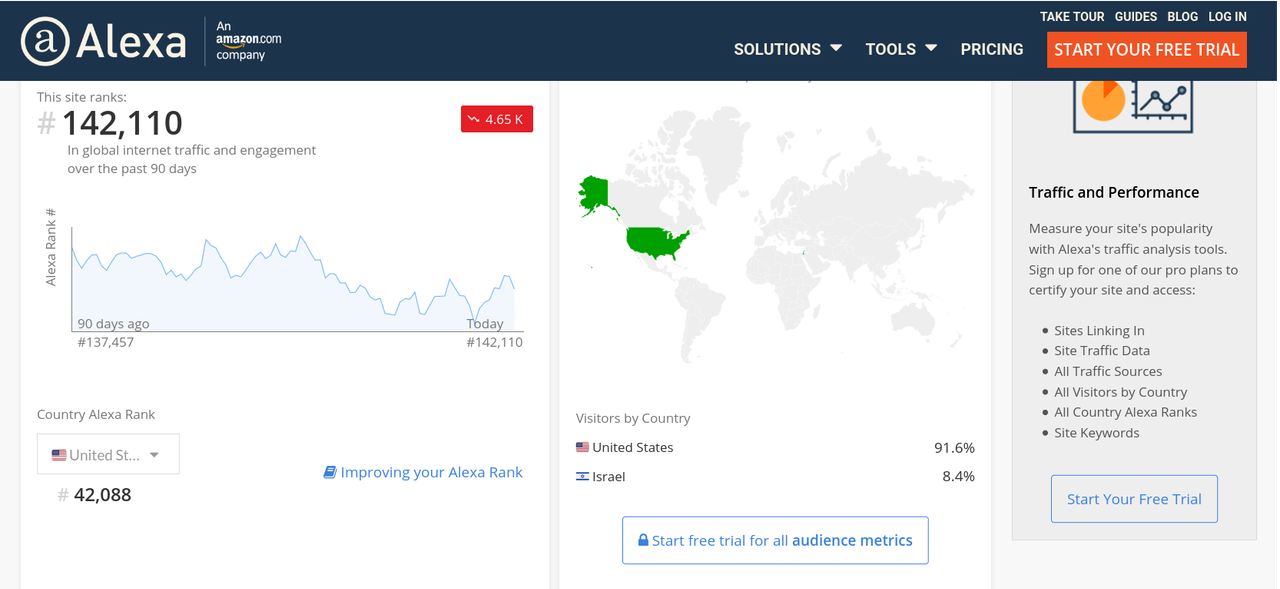
Task: Open the TAKE TOUR link
Action: click(1072, 16)
